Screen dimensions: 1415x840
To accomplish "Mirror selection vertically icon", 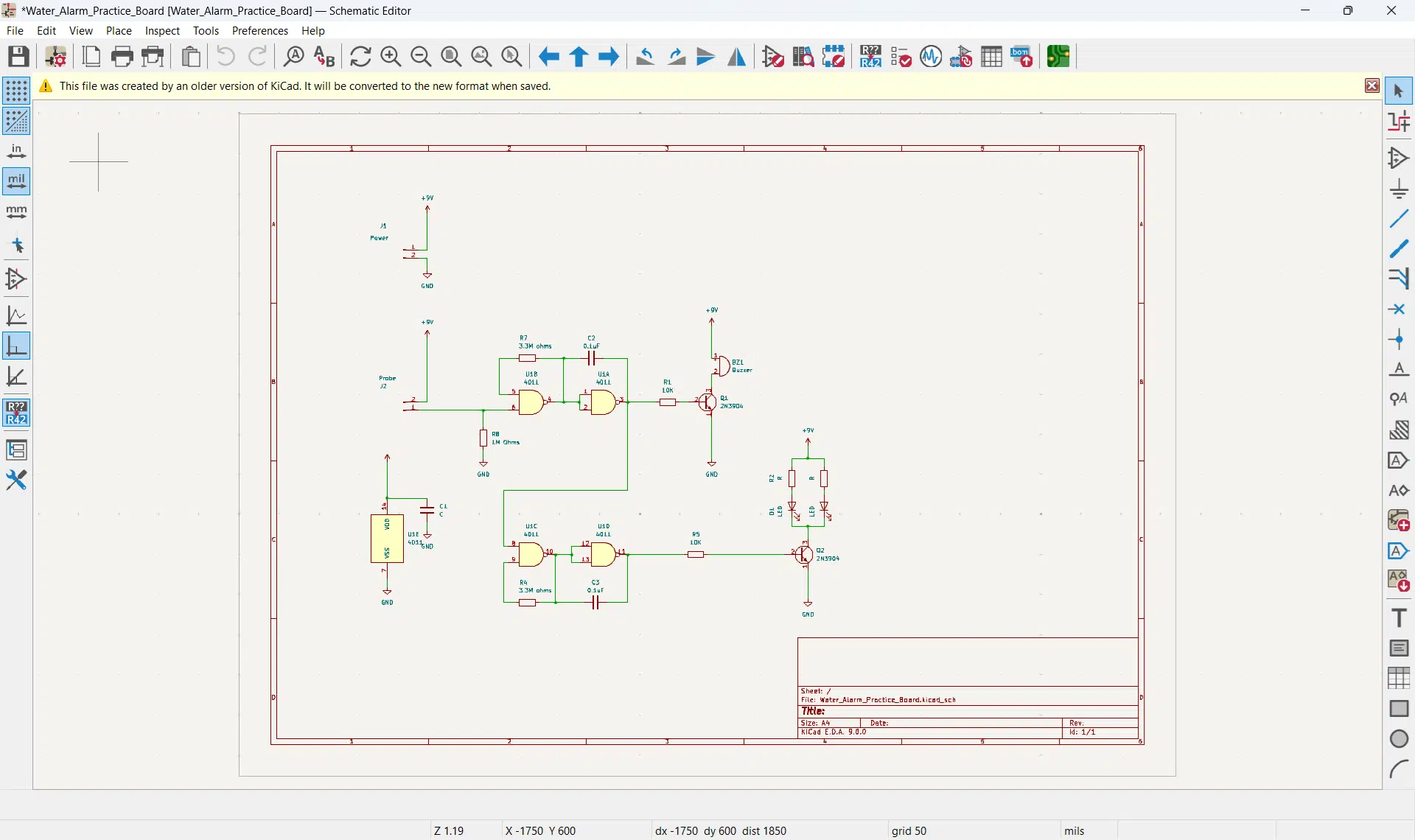I will coord(707,57).
